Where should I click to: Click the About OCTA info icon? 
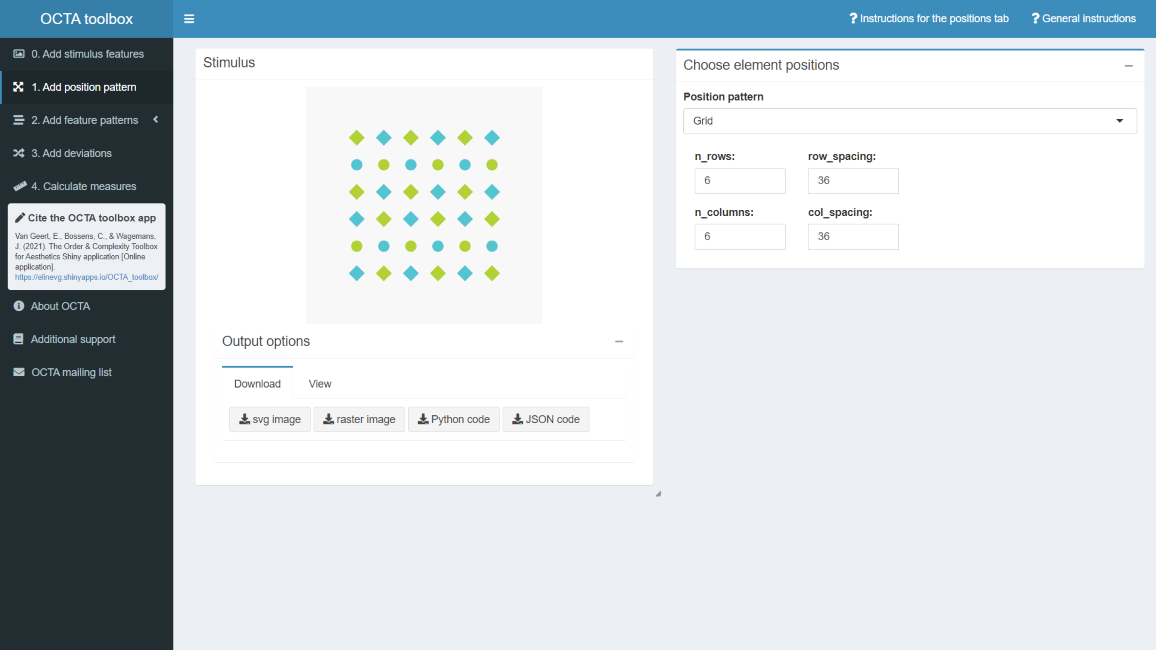point(18,306)
